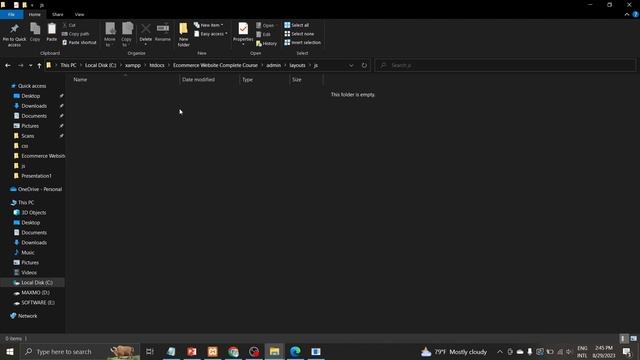Select MAXMO (D:) drive in sidebar
The image size is (640, 360).
(35, 293)
